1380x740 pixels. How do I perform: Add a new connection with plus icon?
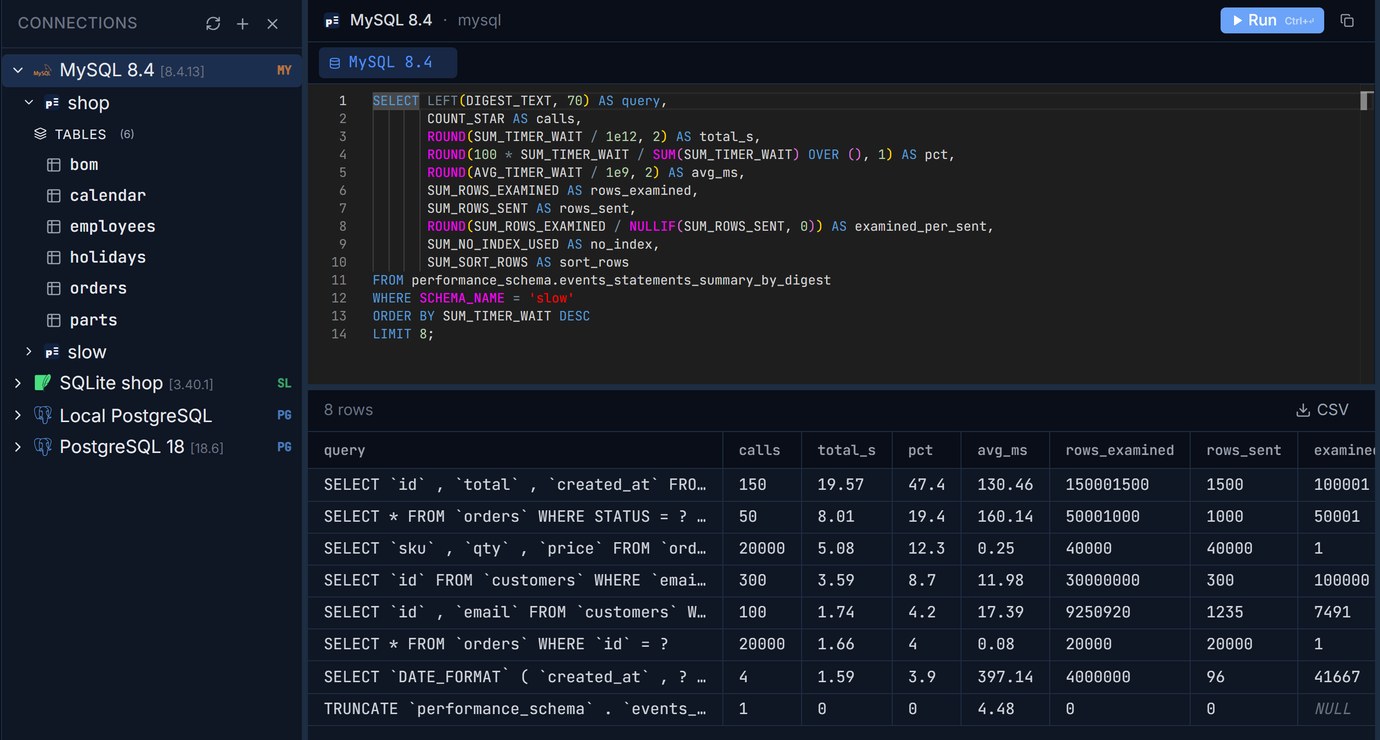[x=242, y=23]
